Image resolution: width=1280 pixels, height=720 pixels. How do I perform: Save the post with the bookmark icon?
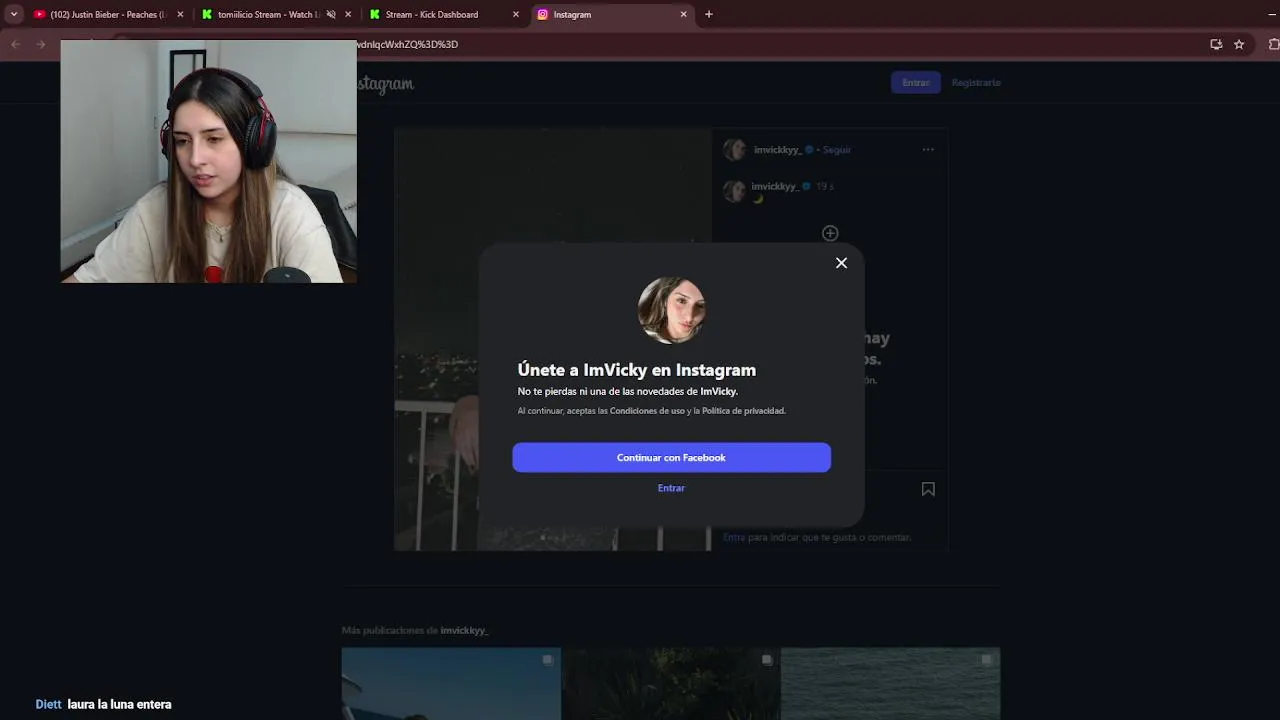(928, 489)
